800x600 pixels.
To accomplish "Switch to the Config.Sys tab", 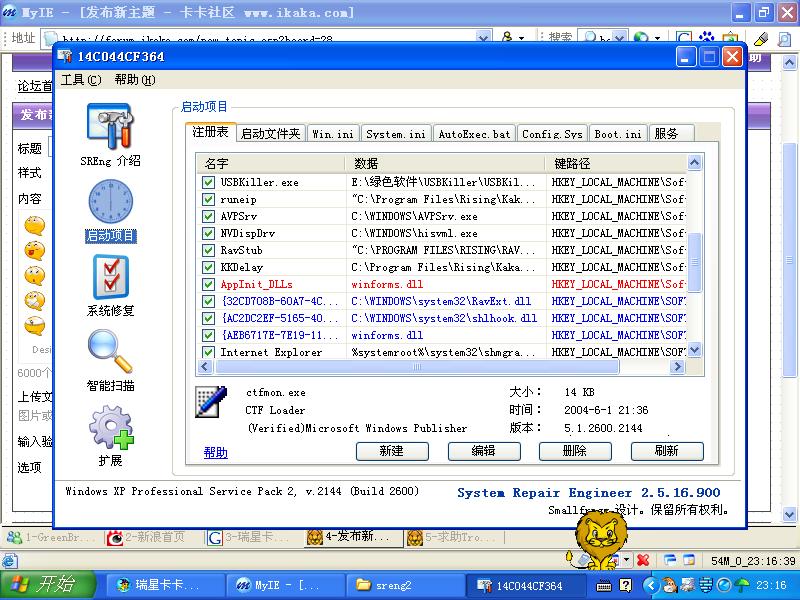I will (553, 134).
